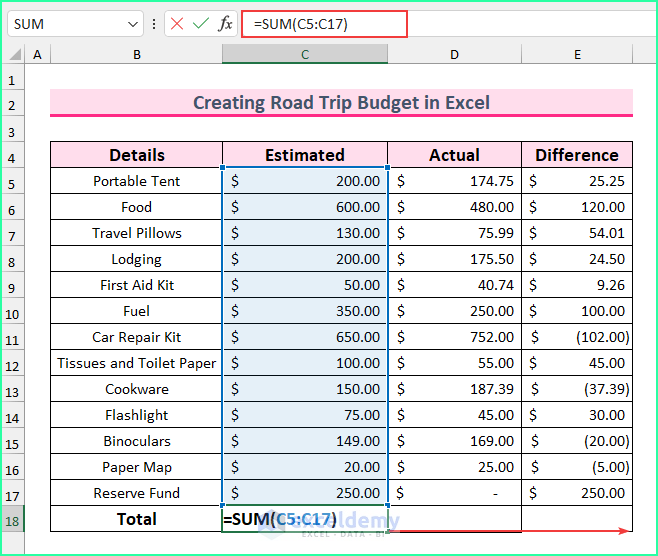Click the Cancel (X) formula icon

(178, 24)
